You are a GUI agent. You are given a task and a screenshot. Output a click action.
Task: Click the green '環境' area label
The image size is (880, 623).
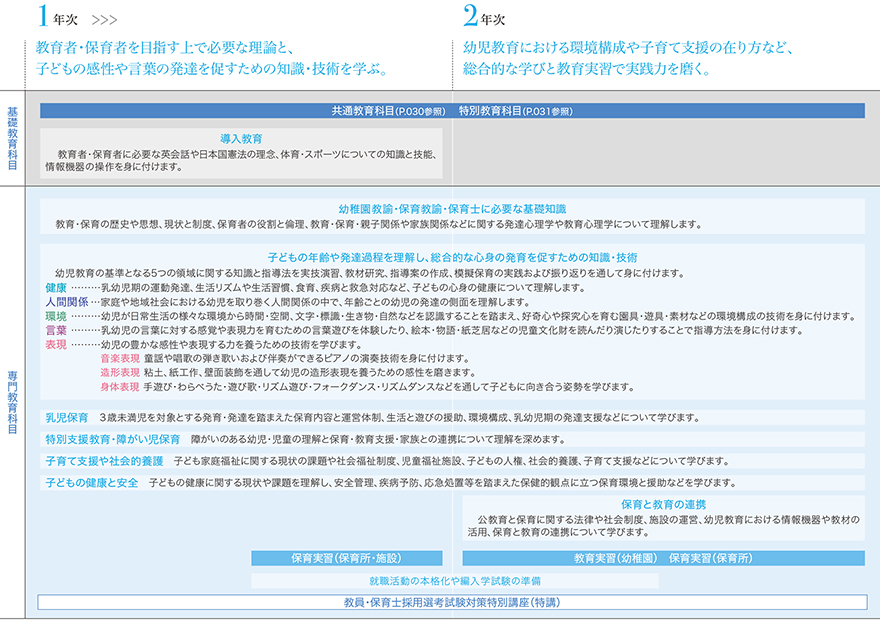[x=56, y=317]
